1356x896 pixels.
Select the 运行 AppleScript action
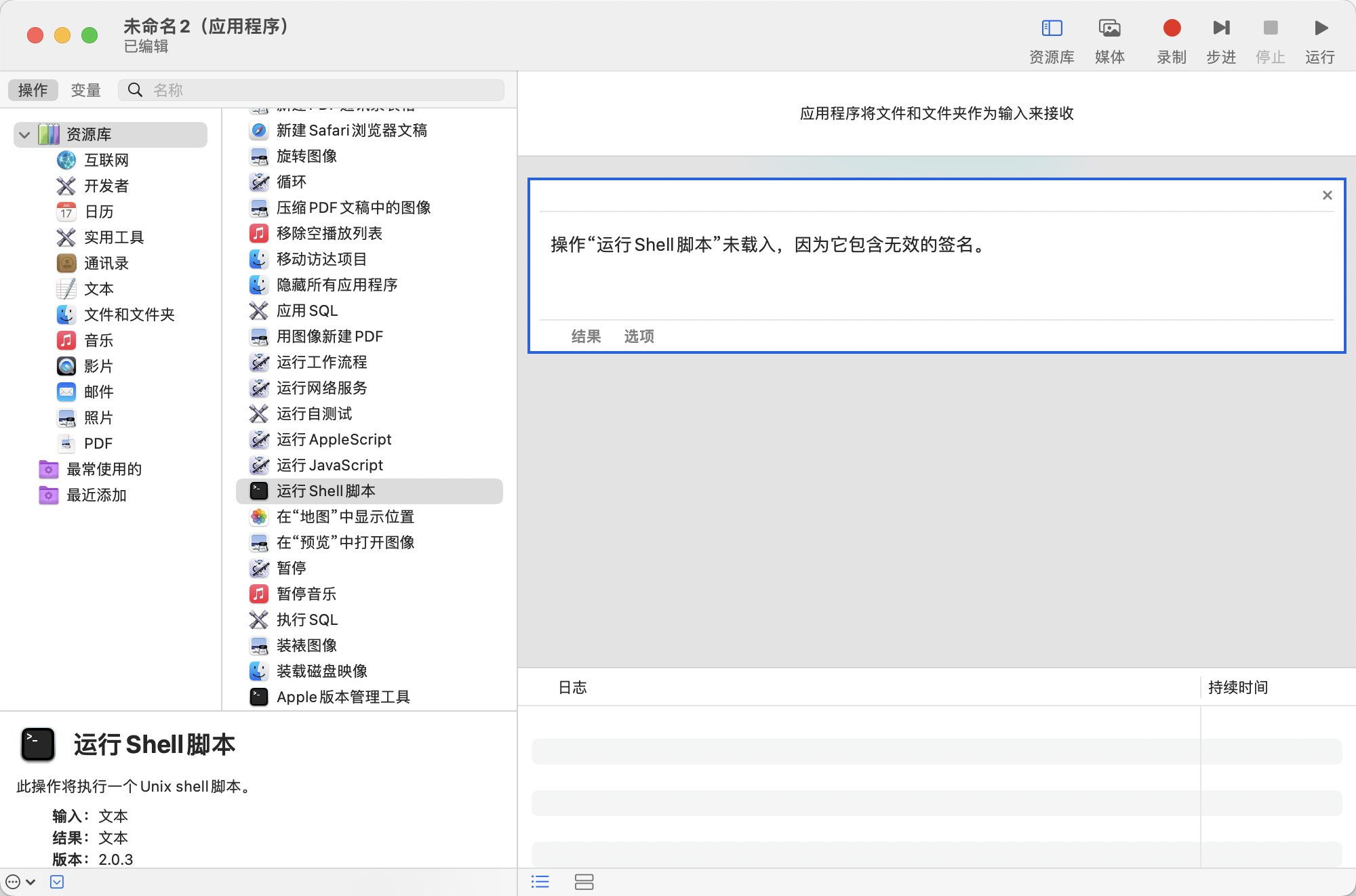[x=334, y=439]
